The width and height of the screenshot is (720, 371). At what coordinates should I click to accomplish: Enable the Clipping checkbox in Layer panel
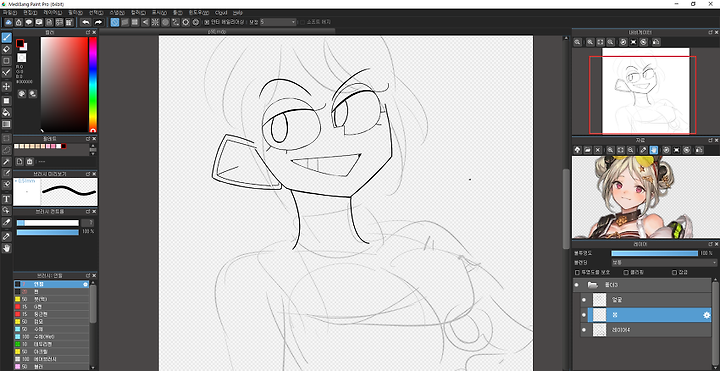pos(626,272)
